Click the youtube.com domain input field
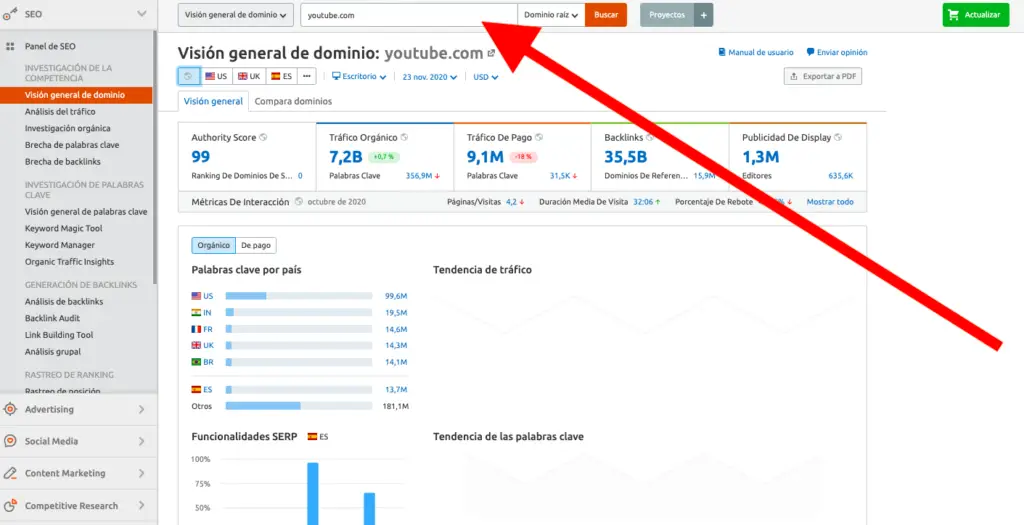This screenshot has height=525, width=1024. coord(409,15)
